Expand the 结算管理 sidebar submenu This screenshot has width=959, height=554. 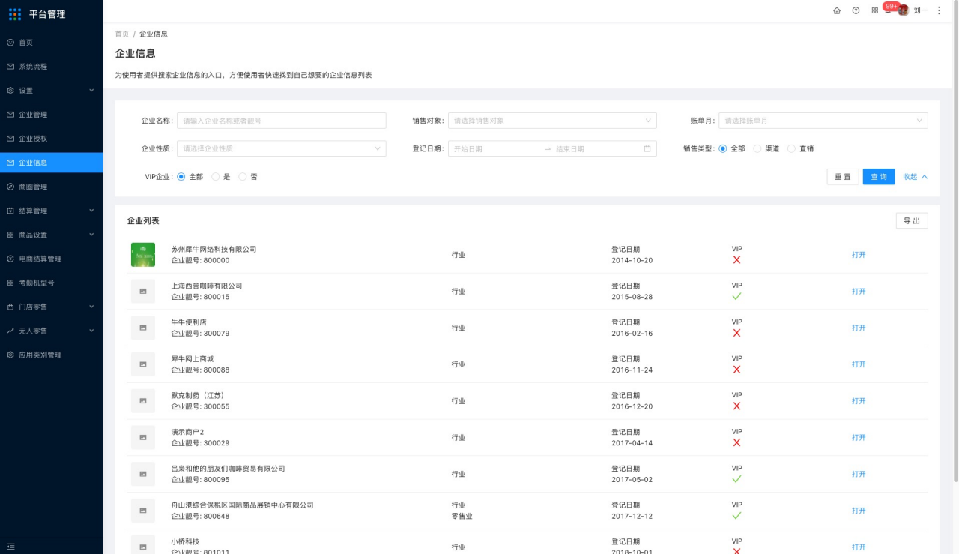[51, 210]
